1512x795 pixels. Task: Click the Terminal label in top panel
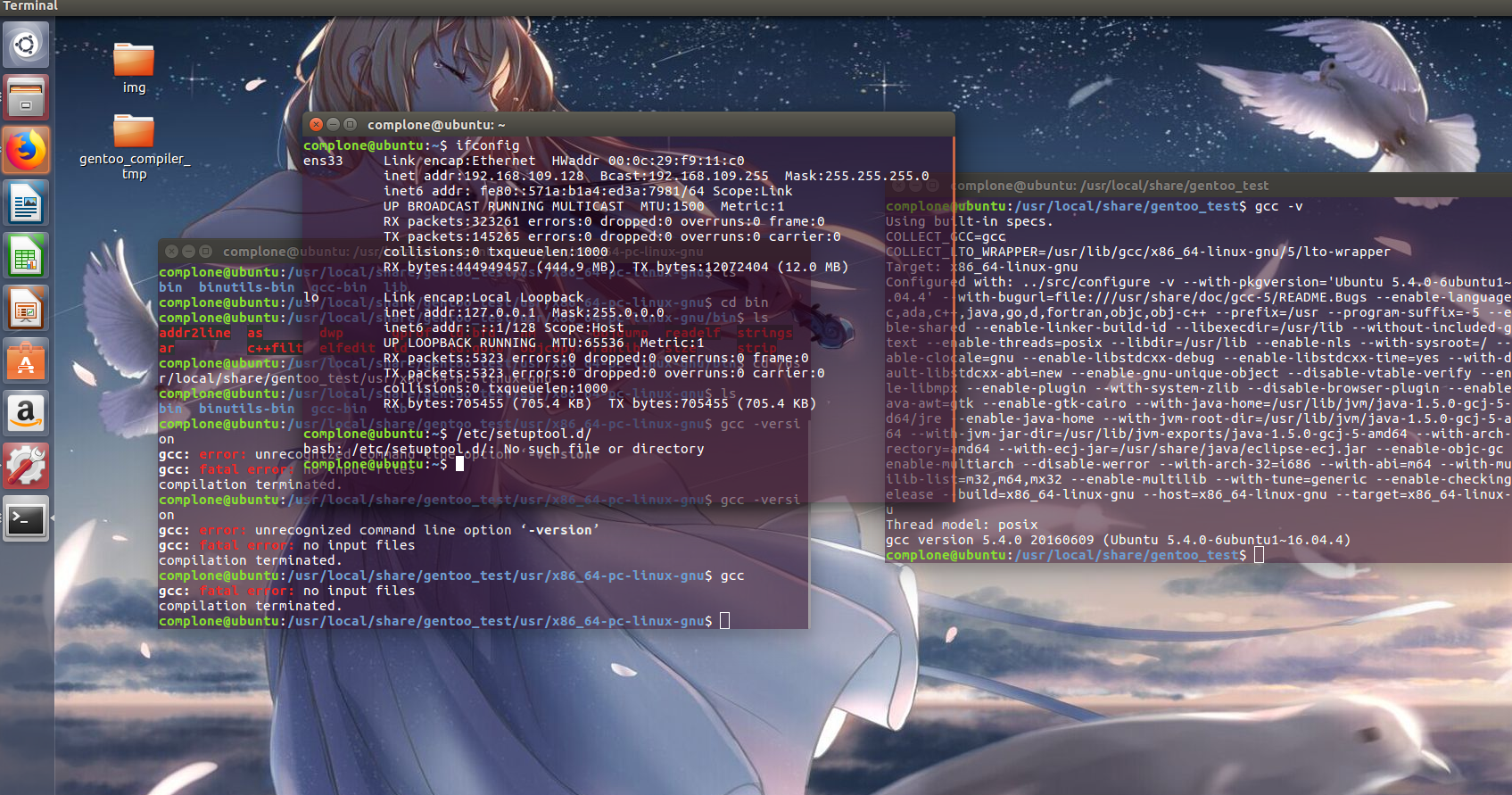pos(30,6)
